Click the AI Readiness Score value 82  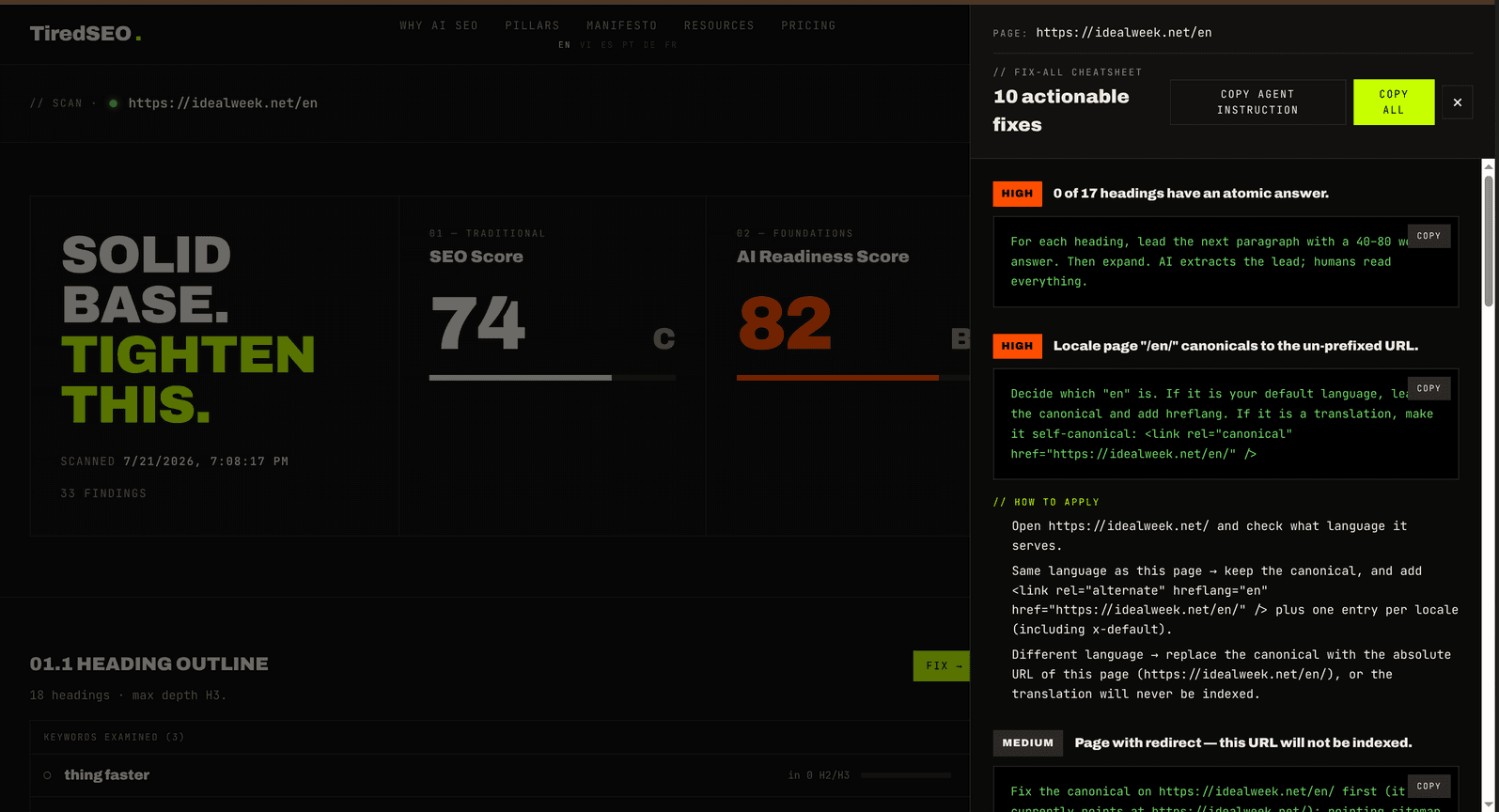pyautogui.click(x=785, y=322)
